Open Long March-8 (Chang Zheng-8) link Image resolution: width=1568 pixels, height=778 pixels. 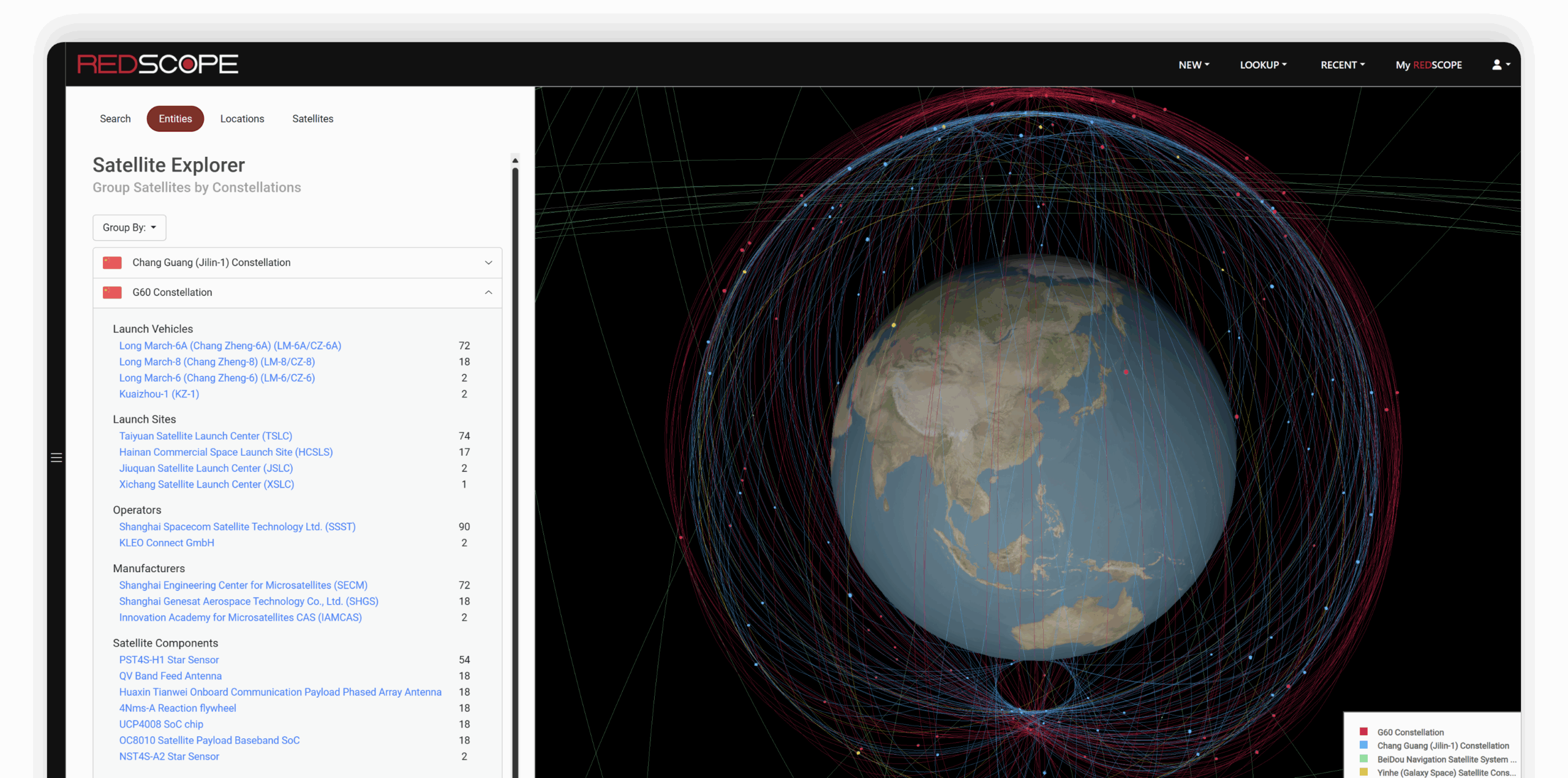point(217,361)
